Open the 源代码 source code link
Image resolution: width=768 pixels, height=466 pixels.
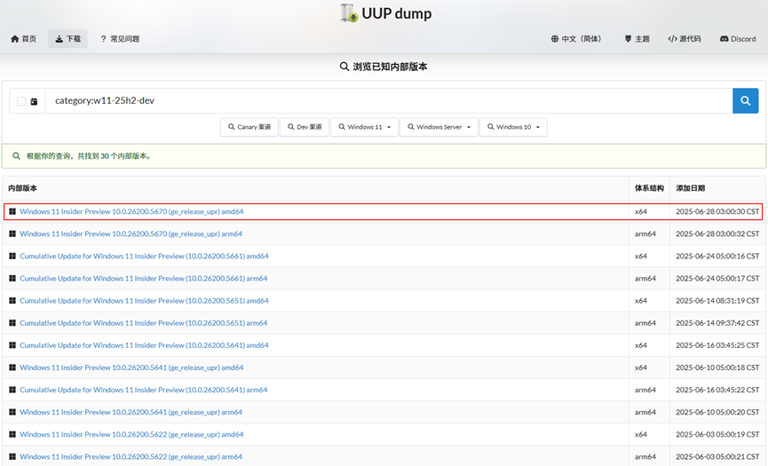[x=686, y=39]
